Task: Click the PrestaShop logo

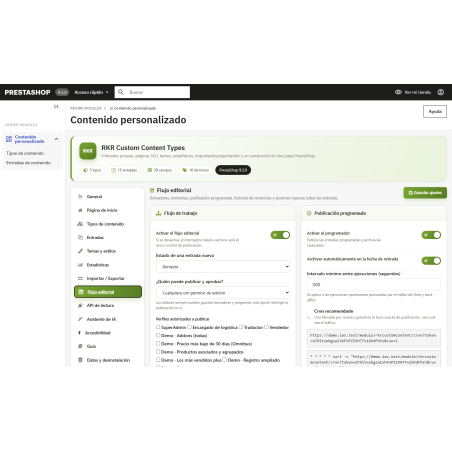Action: [27, 92]
